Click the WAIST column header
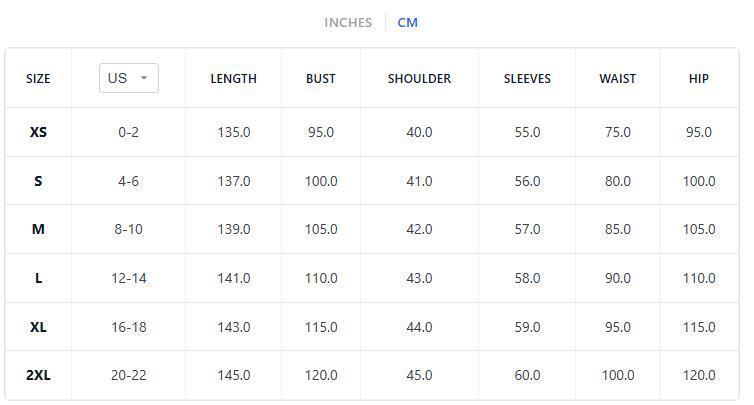 point(617,78)
